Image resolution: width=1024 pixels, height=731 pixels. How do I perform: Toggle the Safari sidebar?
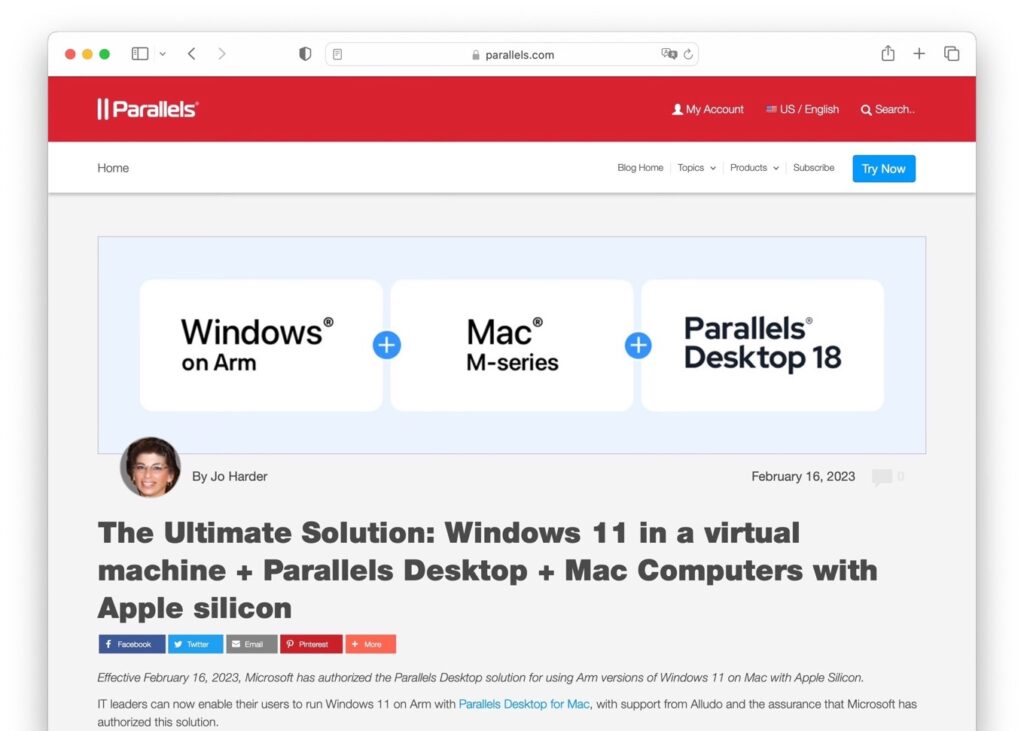138,54
